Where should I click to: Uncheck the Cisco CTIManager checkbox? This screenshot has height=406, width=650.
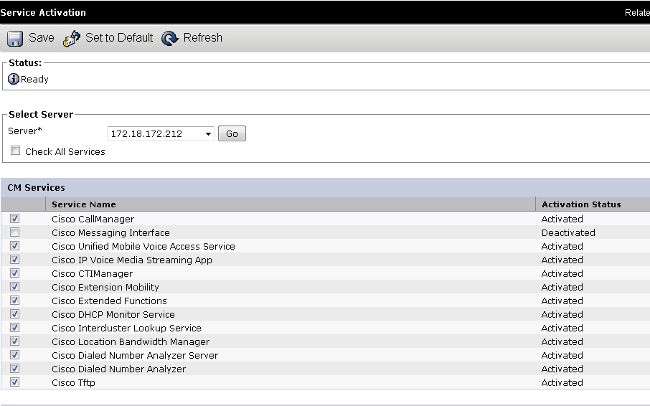(15, 273)
